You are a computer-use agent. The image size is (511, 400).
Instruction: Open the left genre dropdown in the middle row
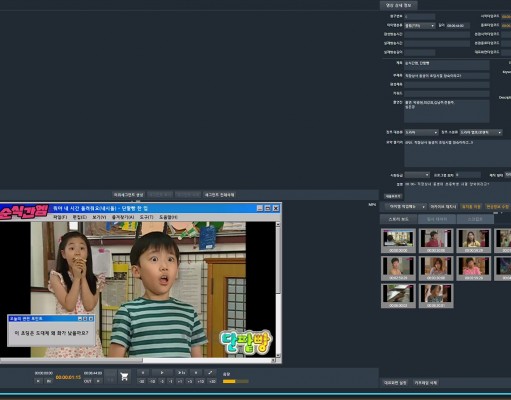pyautogui.click(x=421, y=132)
